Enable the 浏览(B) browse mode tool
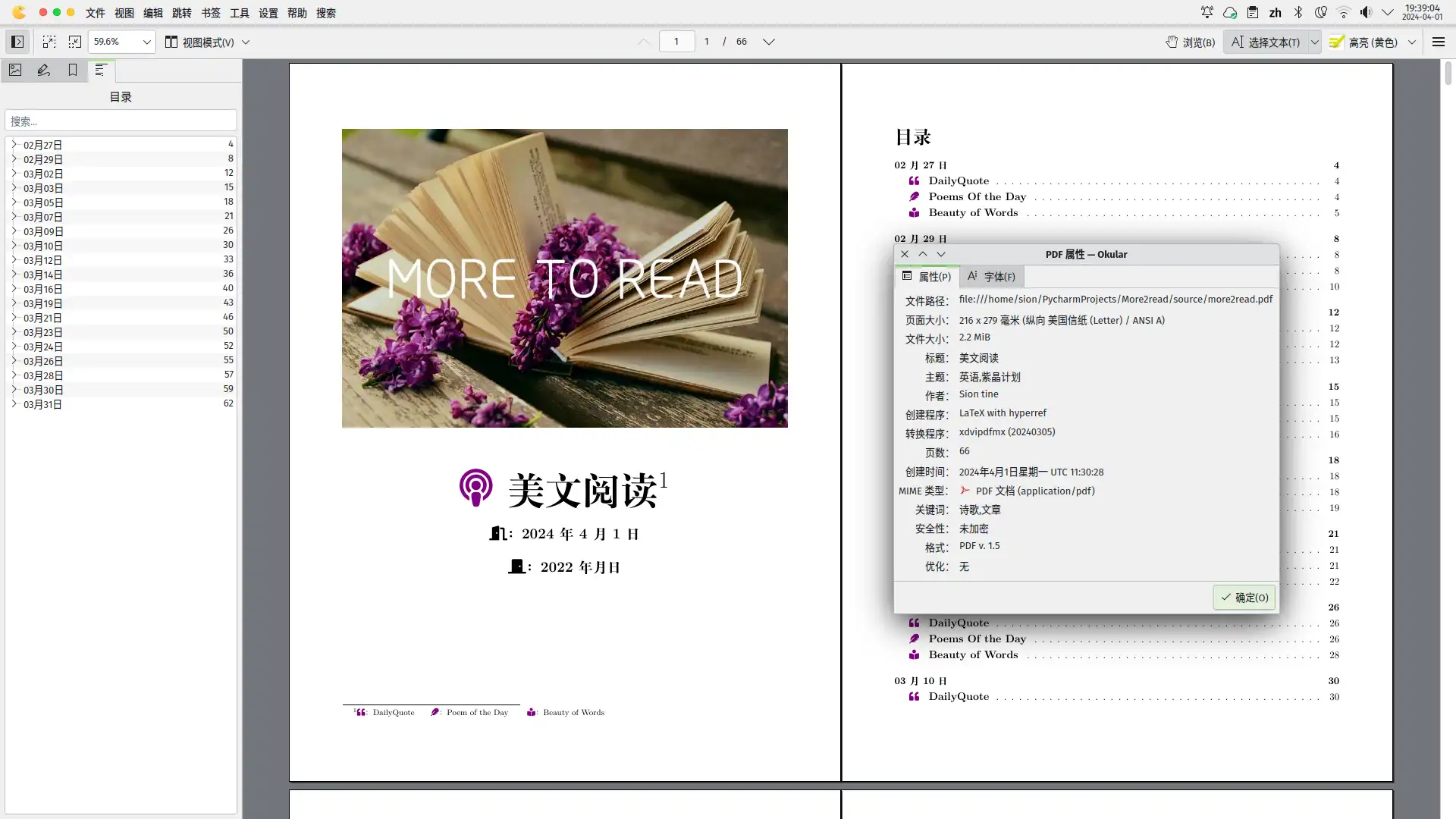 tap(1191, 42)
